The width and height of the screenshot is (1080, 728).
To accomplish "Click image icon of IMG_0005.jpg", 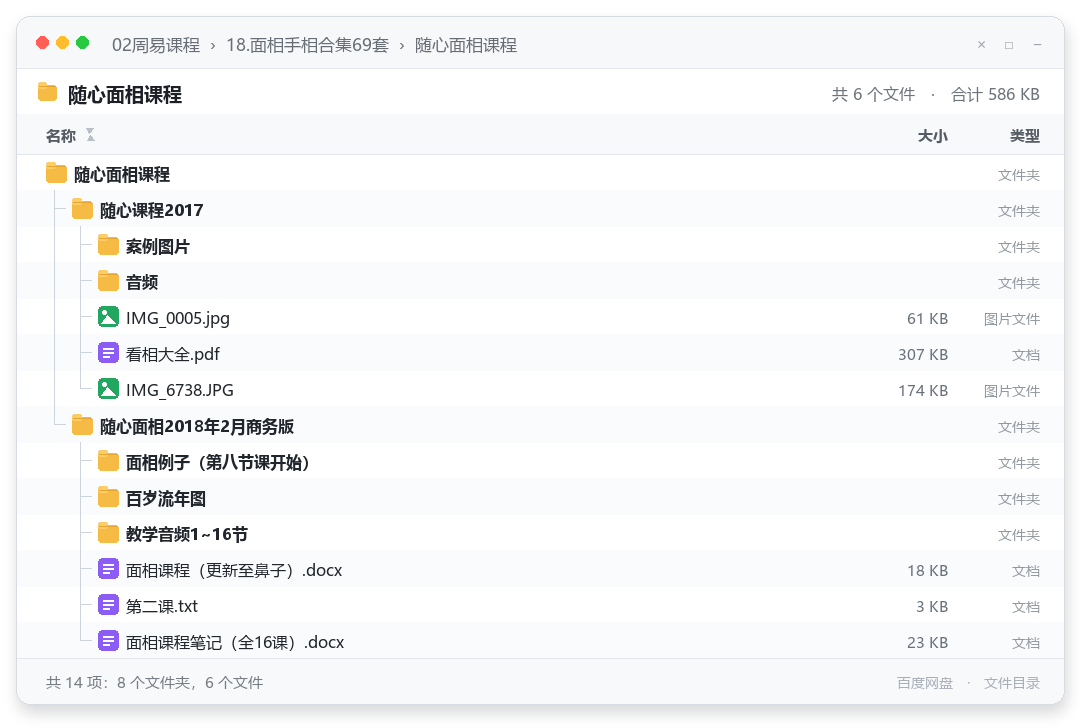I will (x=108, y=317).
